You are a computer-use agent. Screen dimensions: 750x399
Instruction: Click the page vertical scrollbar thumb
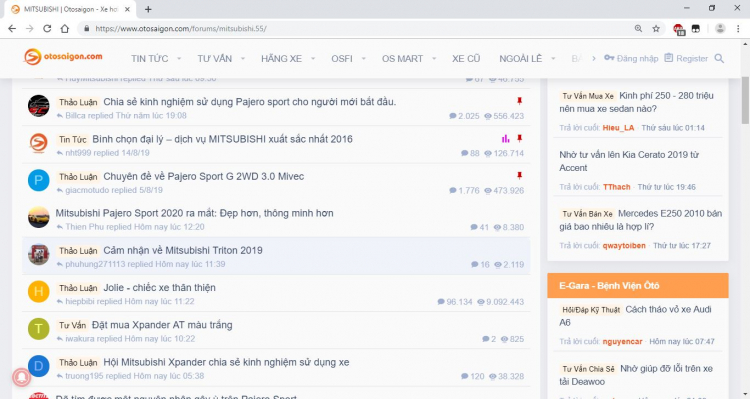click(745, 100)
